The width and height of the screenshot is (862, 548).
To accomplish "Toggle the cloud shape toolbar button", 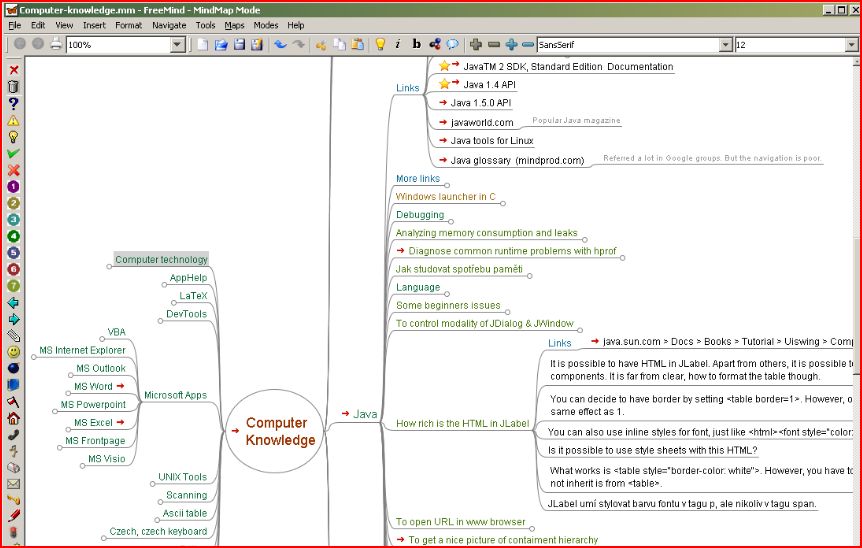I will coord(452,44).
